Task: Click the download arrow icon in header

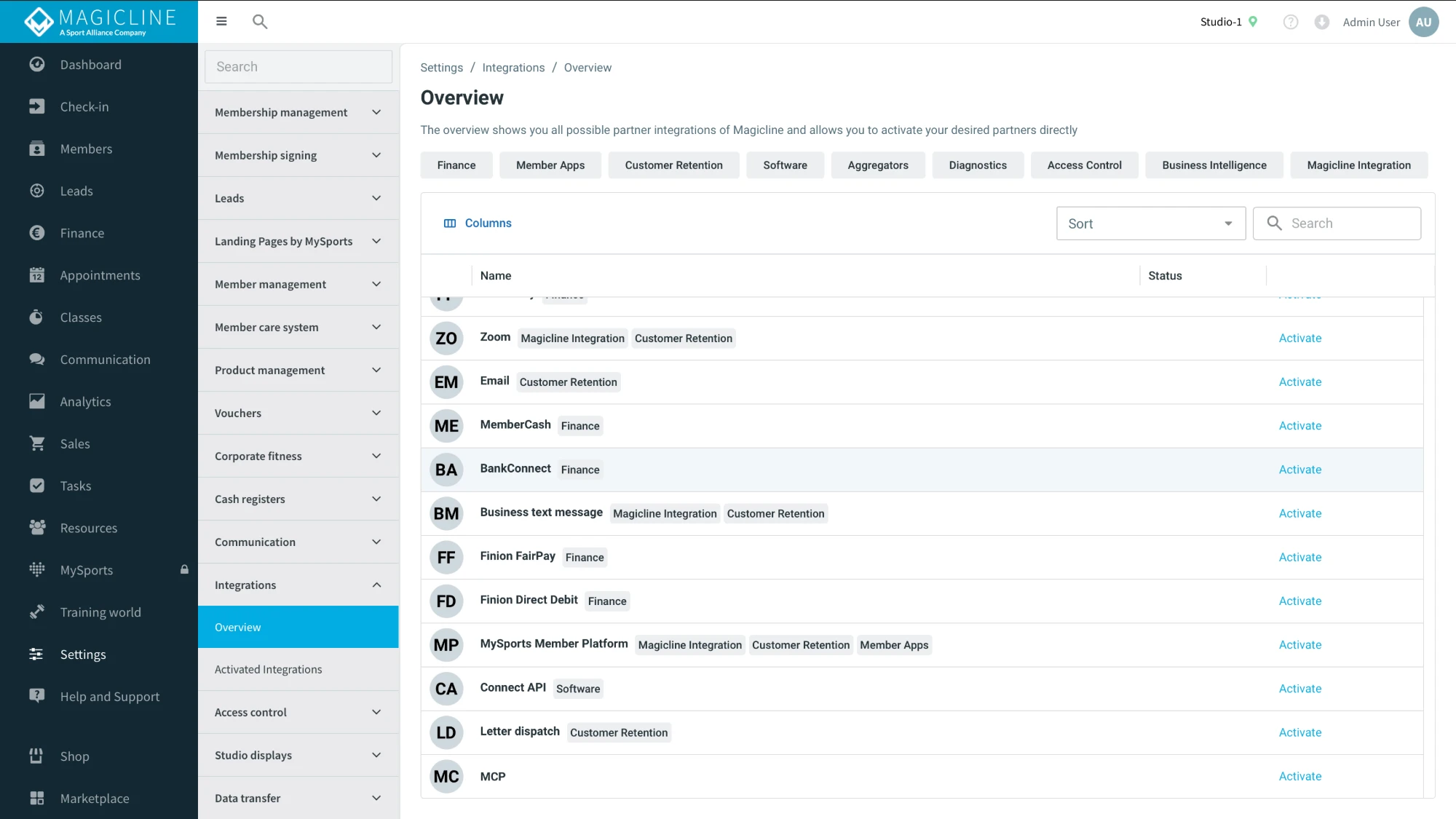Action: pyautogui.click(x=1322, y=22)
